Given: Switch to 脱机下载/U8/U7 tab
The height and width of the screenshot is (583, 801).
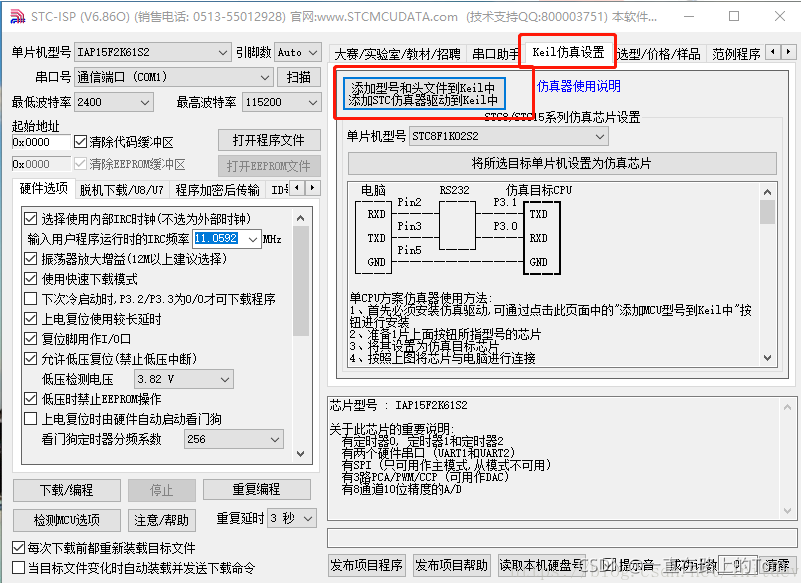Looking at the screenshot, I should (x=122, y=190).
